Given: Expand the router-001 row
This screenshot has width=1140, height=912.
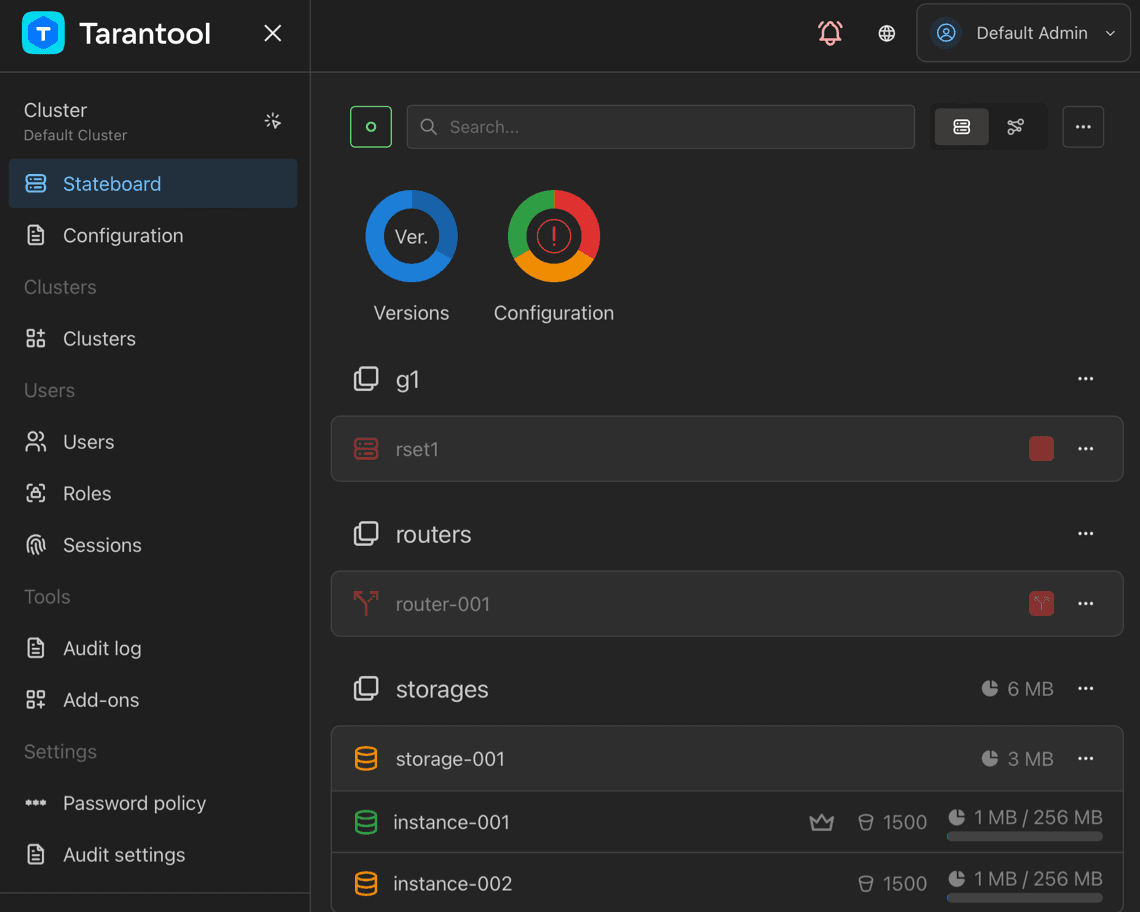Looking at the screenshot, I should pos(727,604).
